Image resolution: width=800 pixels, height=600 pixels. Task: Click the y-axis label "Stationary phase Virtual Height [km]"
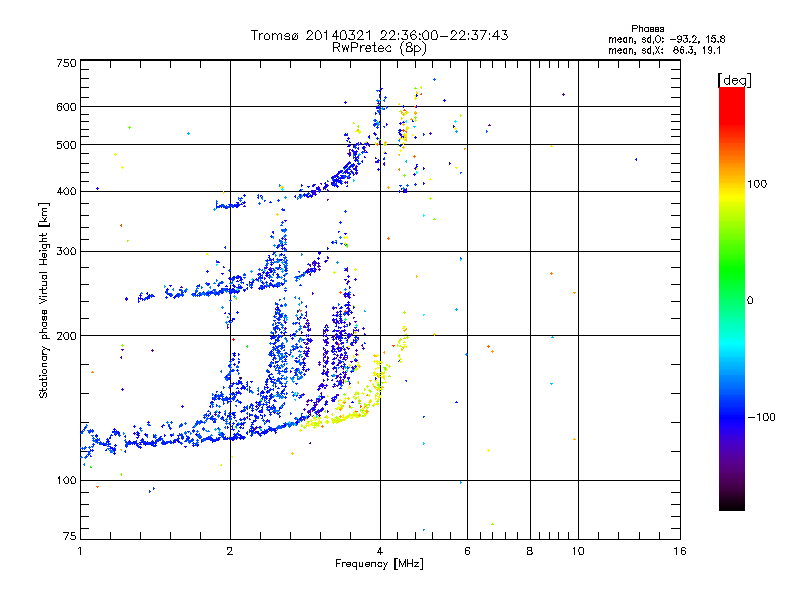(x=43, y=300)
